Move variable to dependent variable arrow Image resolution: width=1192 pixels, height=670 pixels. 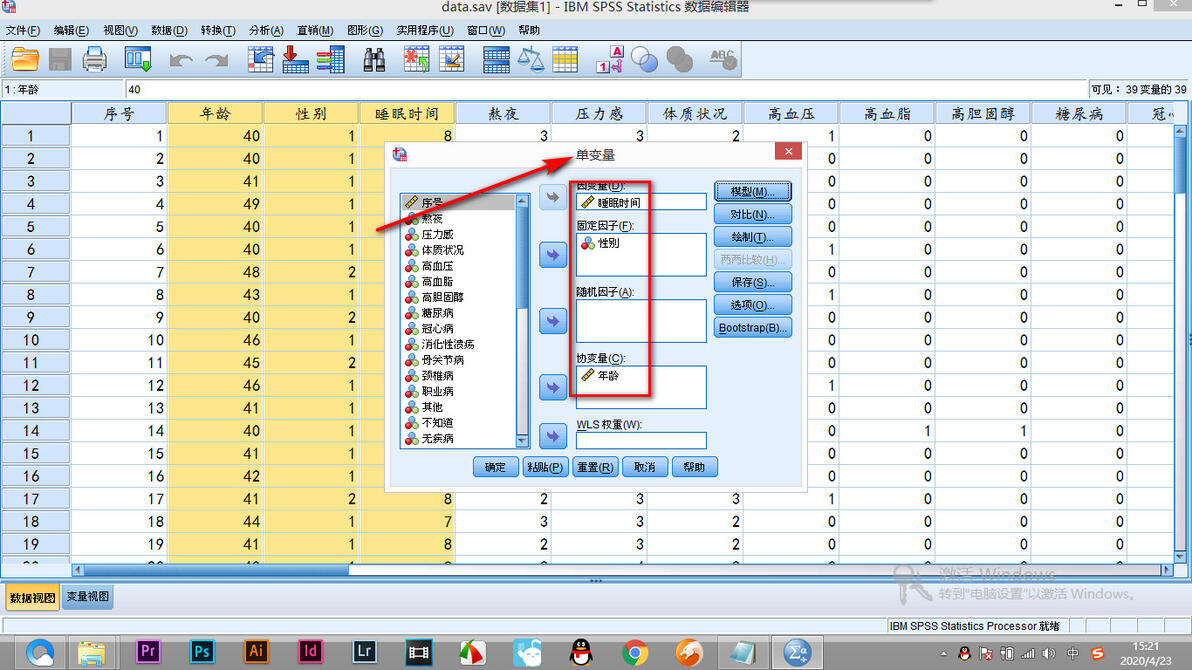click(553, 198)
